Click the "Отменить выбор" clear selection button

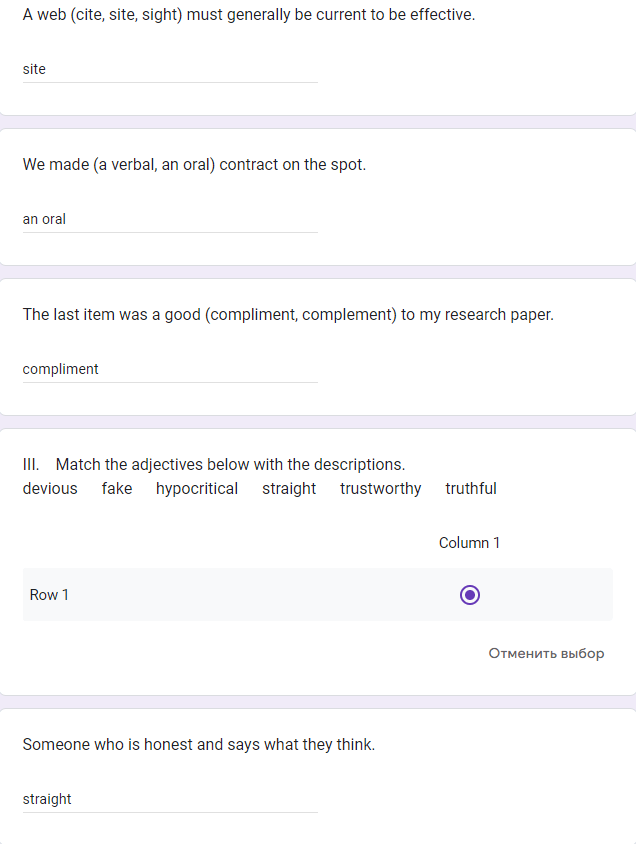point(546,653)
